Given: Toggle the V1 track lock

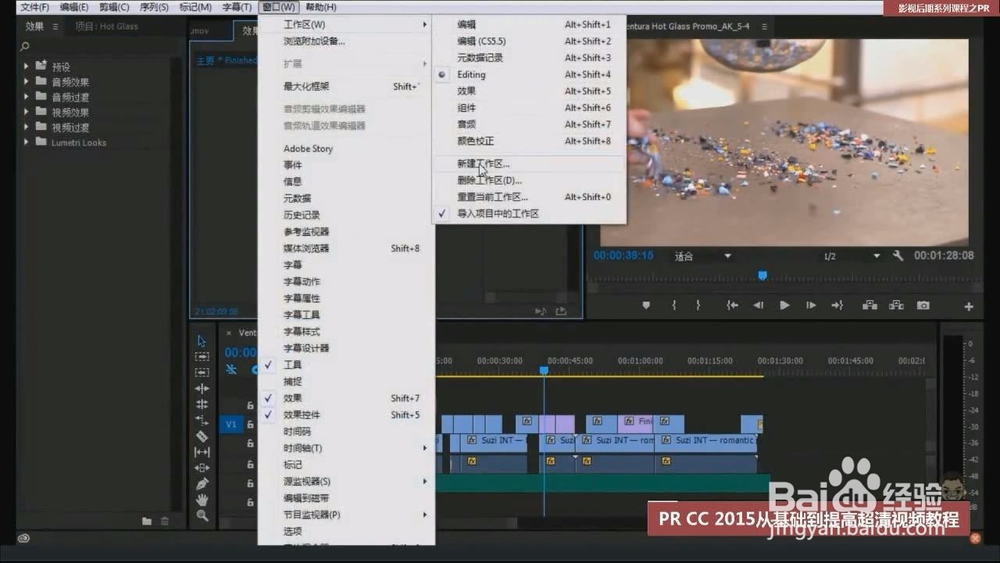Looking at the screenshot, I should click(250, 424).
